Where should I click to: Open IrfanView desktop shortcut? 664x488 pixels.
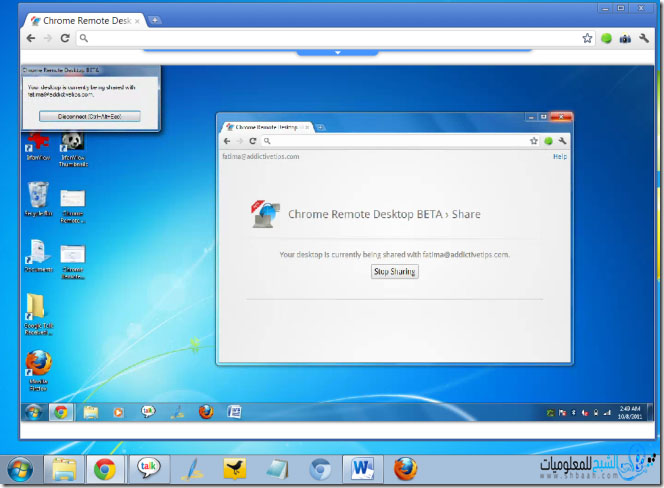38,146
